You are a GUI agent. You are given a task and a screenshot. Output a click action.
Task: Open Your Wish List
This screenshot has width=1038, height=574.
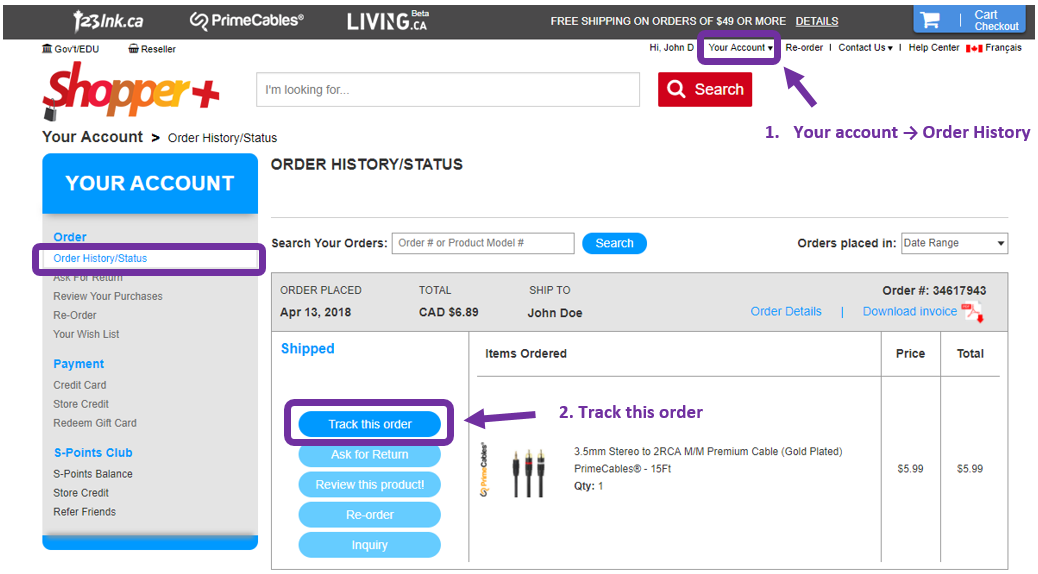(x=86, y=334)
